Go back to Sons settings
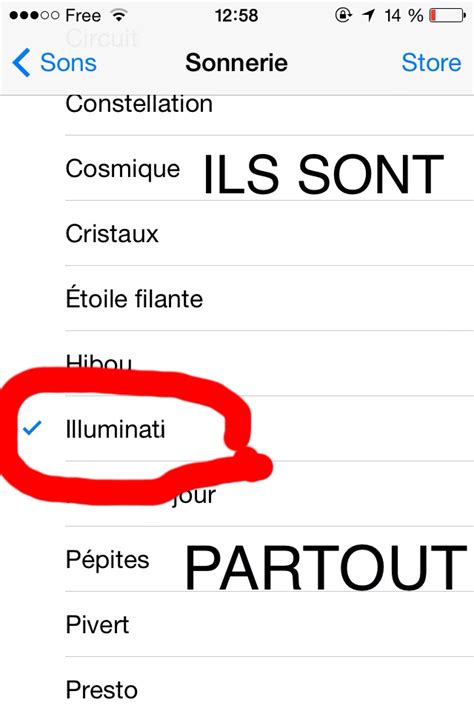 (x=54, y=63)
